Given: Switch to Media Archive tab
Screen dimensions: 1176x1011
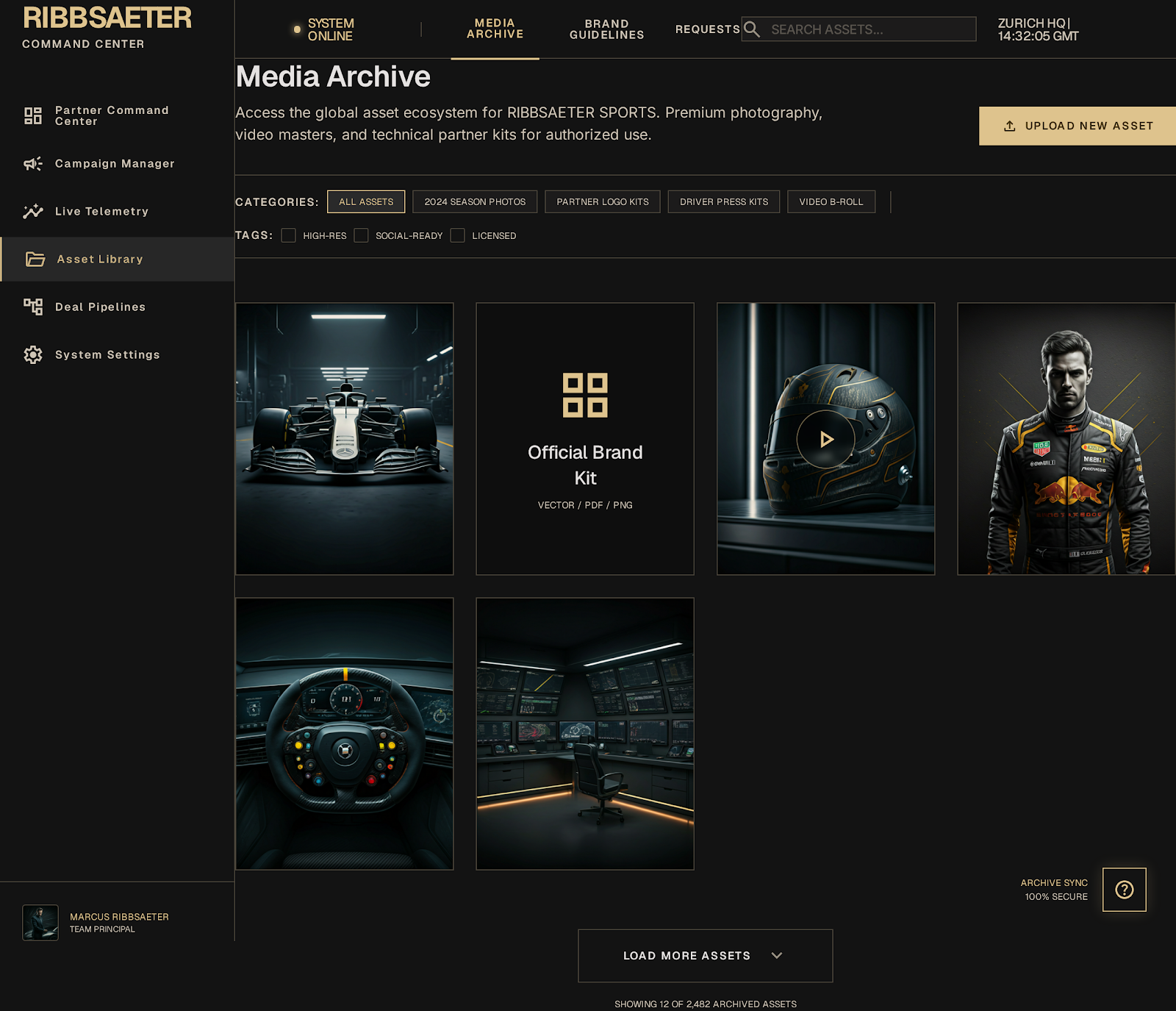Looking at the screenshot, I should [x=495, y=29].
